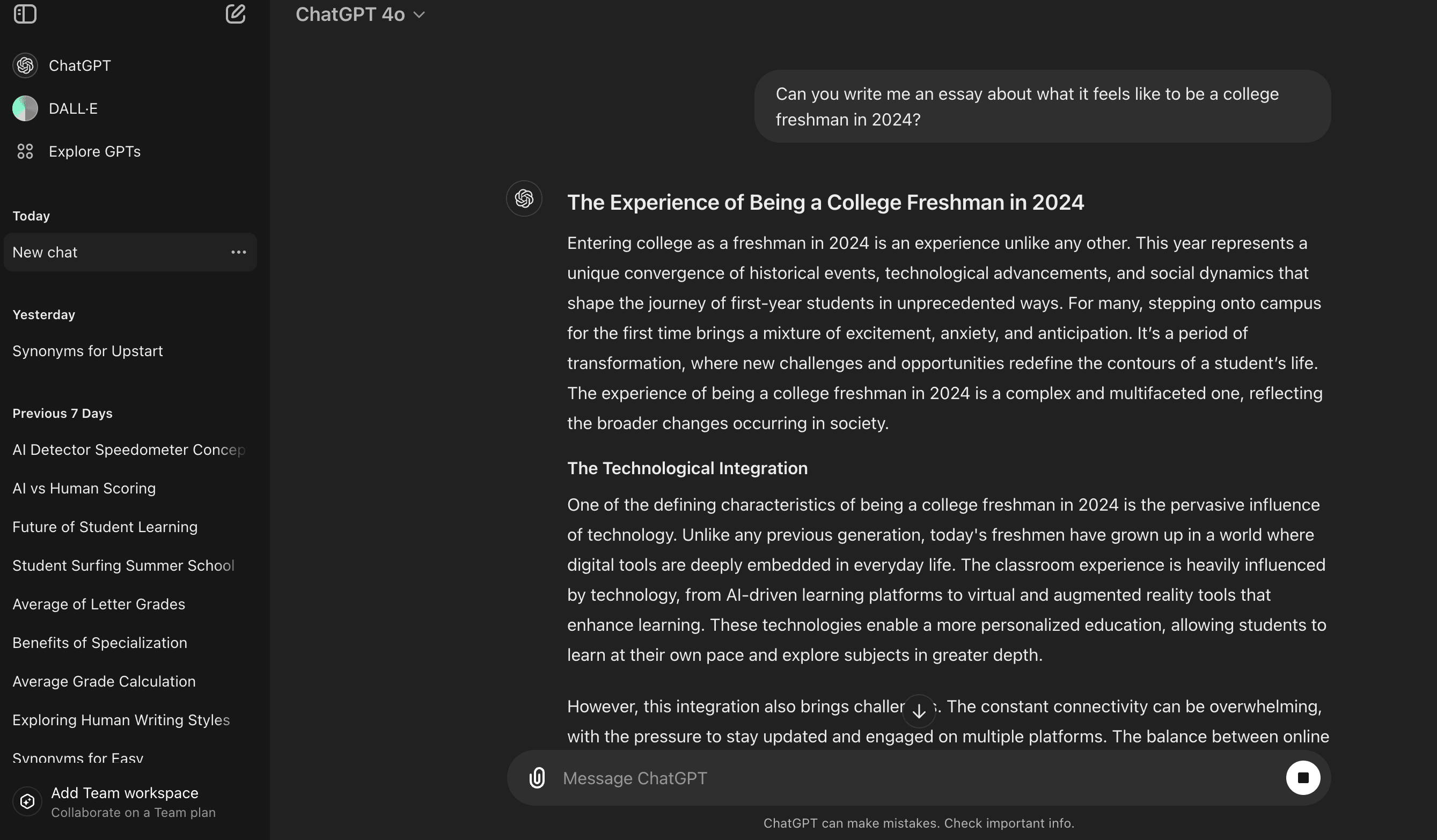Open options menu for New chat

coord(238,252)
